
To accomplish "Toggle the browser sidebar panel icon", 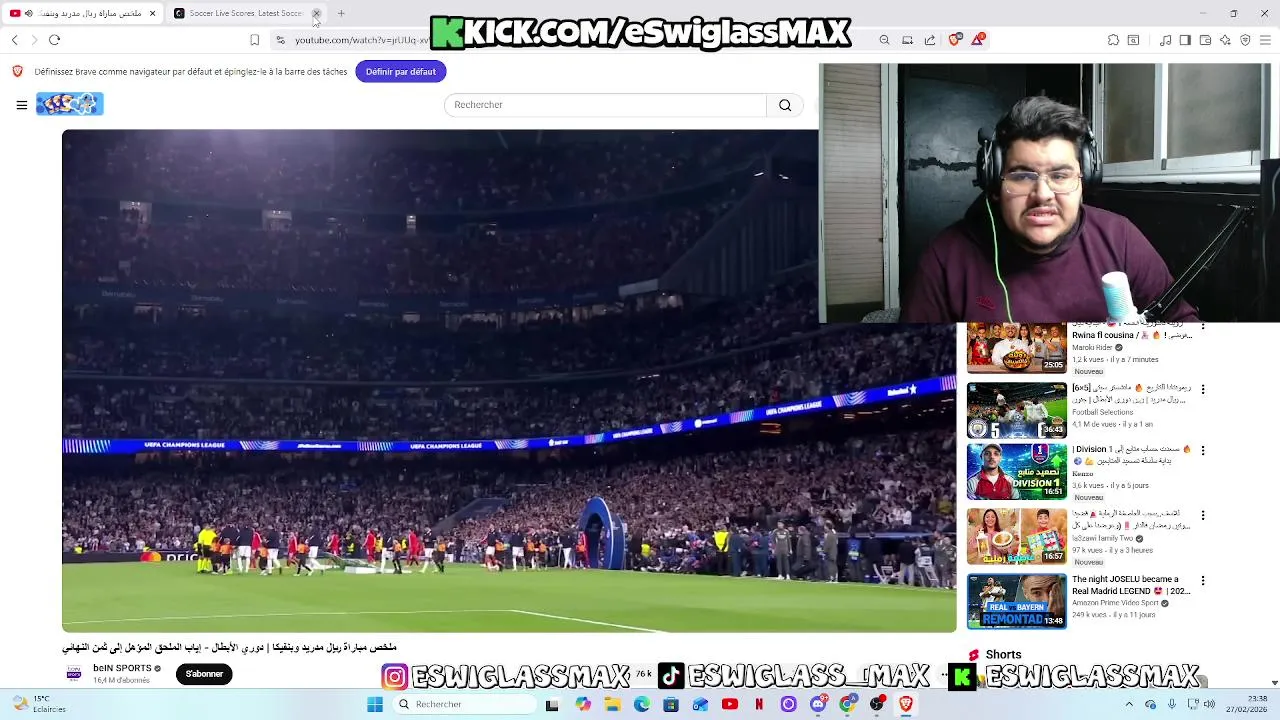I will click(x=1185, y=40).
